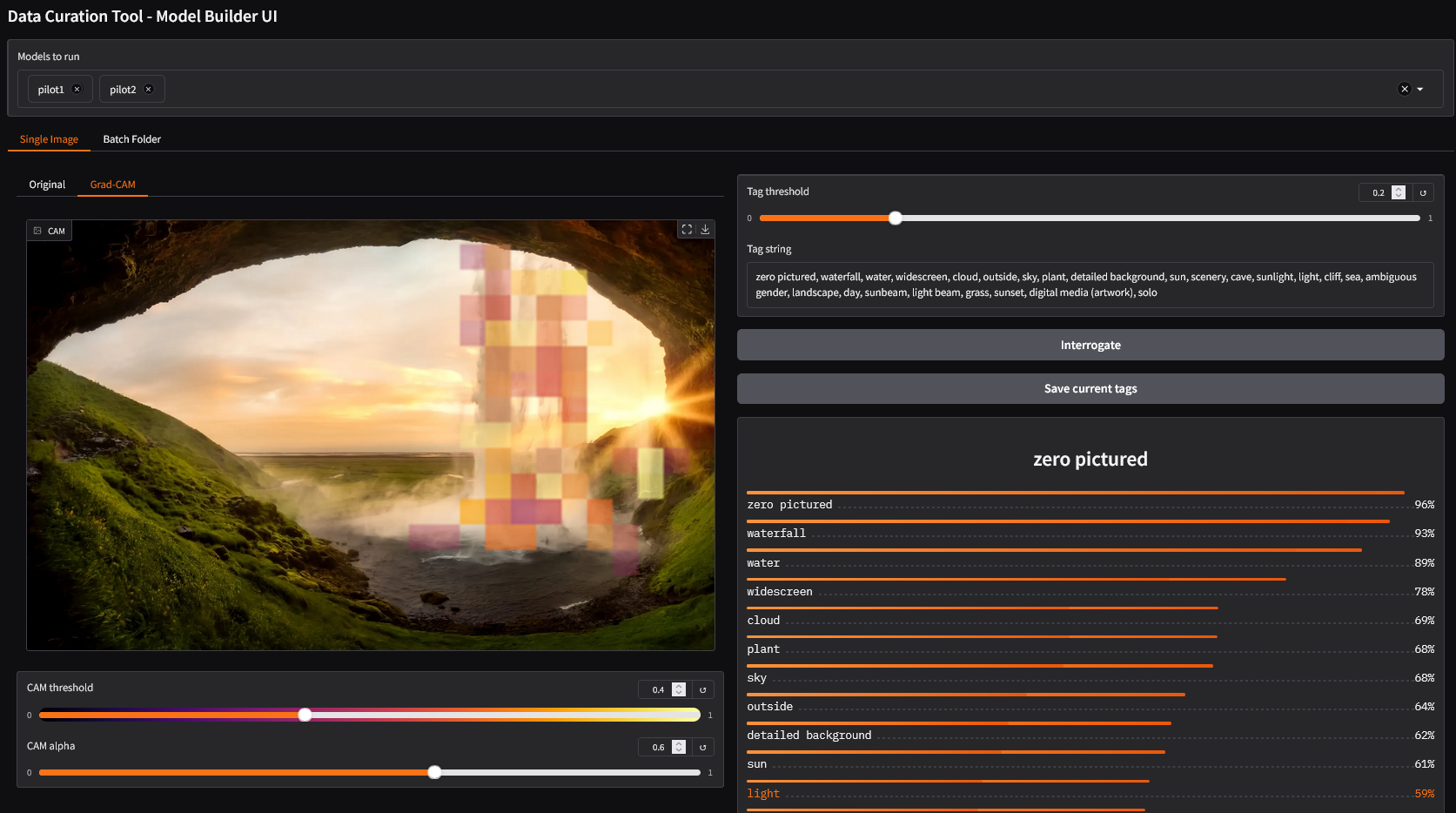1456x813 pixels.
Task: Reset the CAM alpha value
Action: click(x=702, y=747)
